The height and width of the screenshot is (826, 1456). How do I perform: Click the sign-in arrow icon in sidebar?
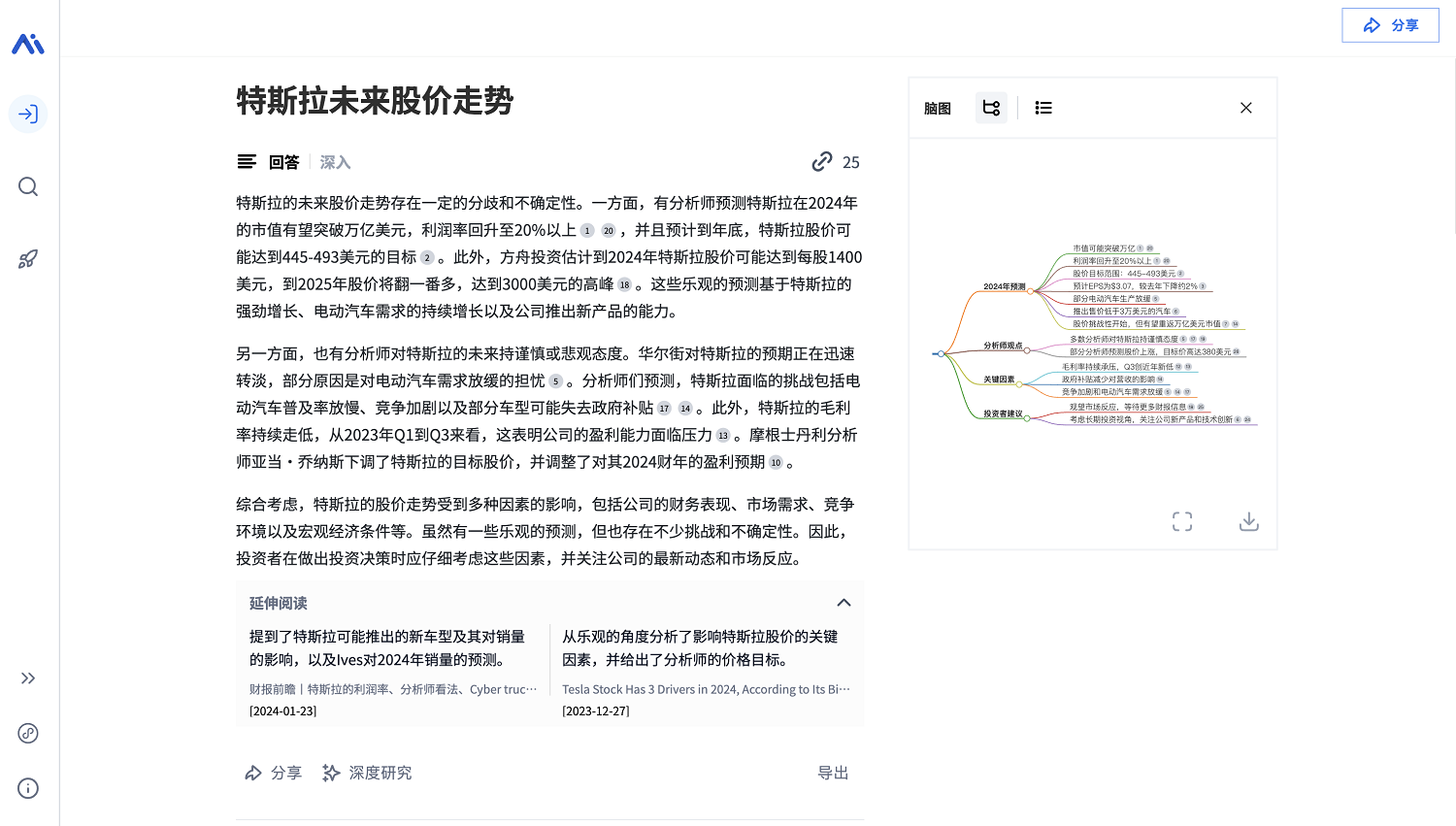pos(28,115)
